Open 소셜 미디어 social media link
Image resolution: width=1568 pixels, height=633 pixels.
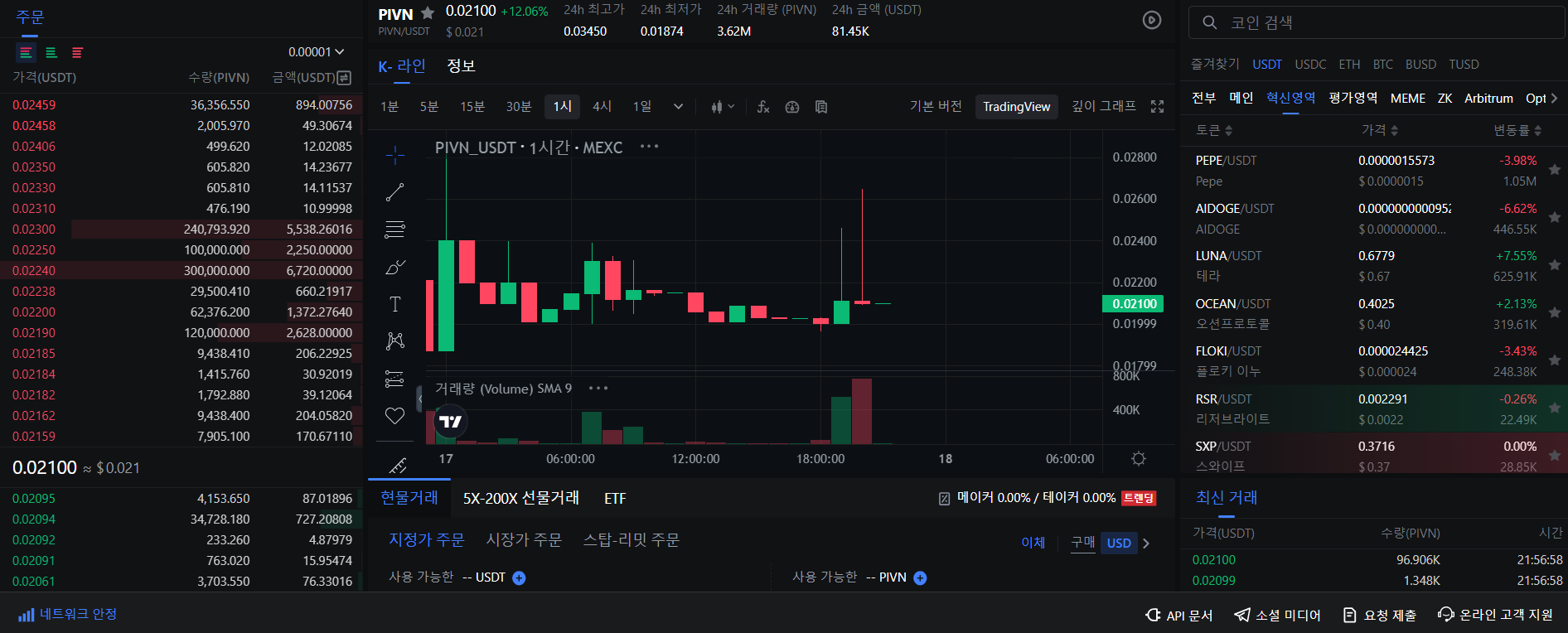1277,615
